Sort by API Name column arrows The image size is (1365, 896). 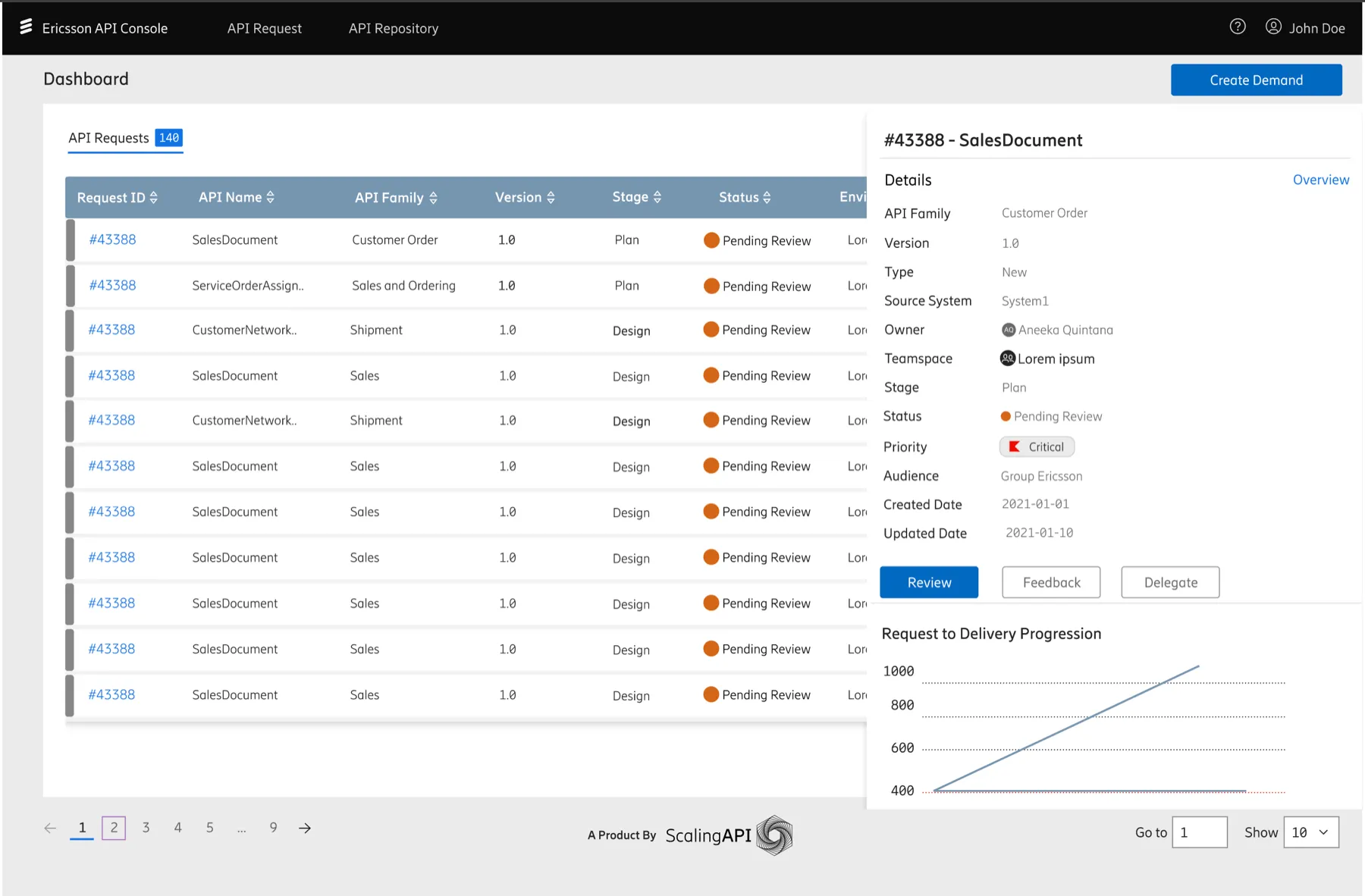(270, 197)
